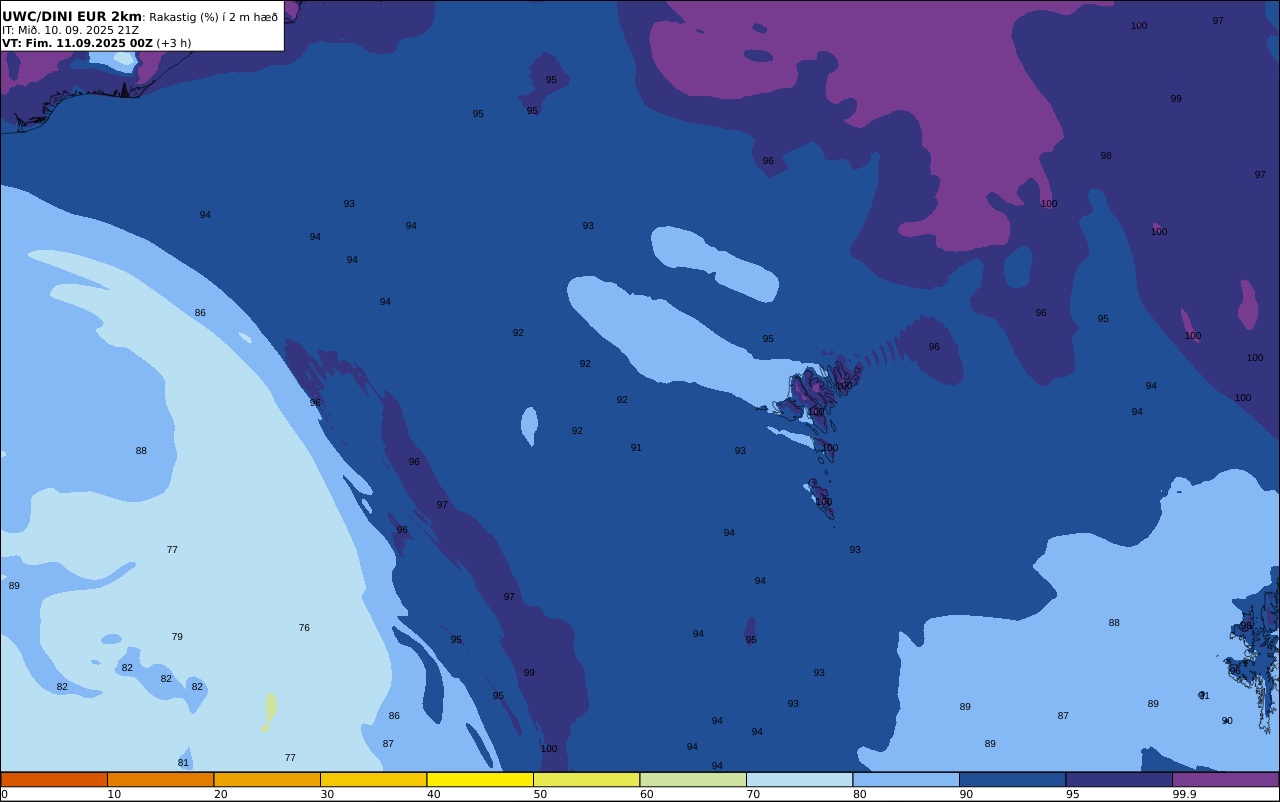Click the legend tick label 30
The width and height of the screenshot is (1280, 802).
(327, 794)
